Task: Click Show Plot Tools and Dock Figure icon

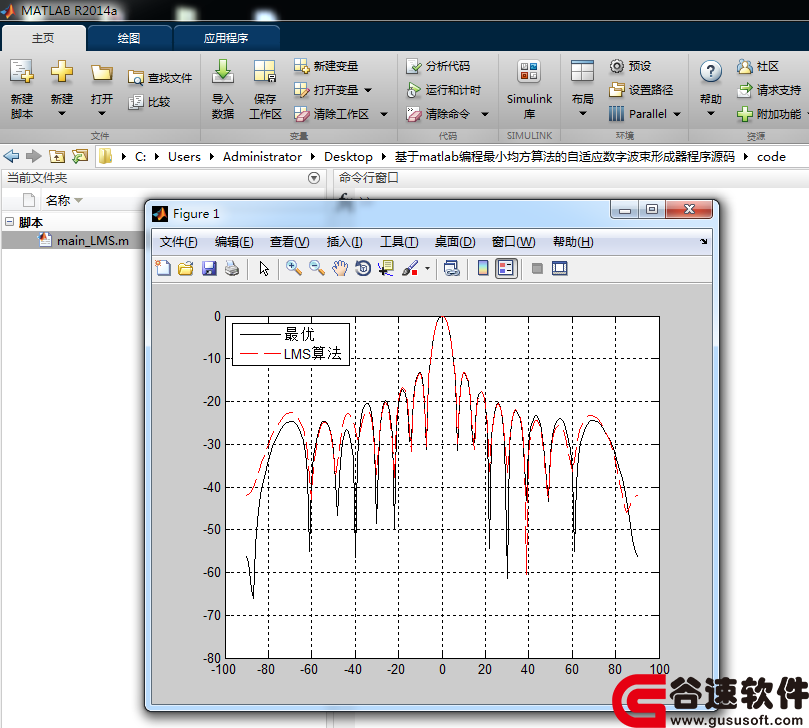Action: 559,268
